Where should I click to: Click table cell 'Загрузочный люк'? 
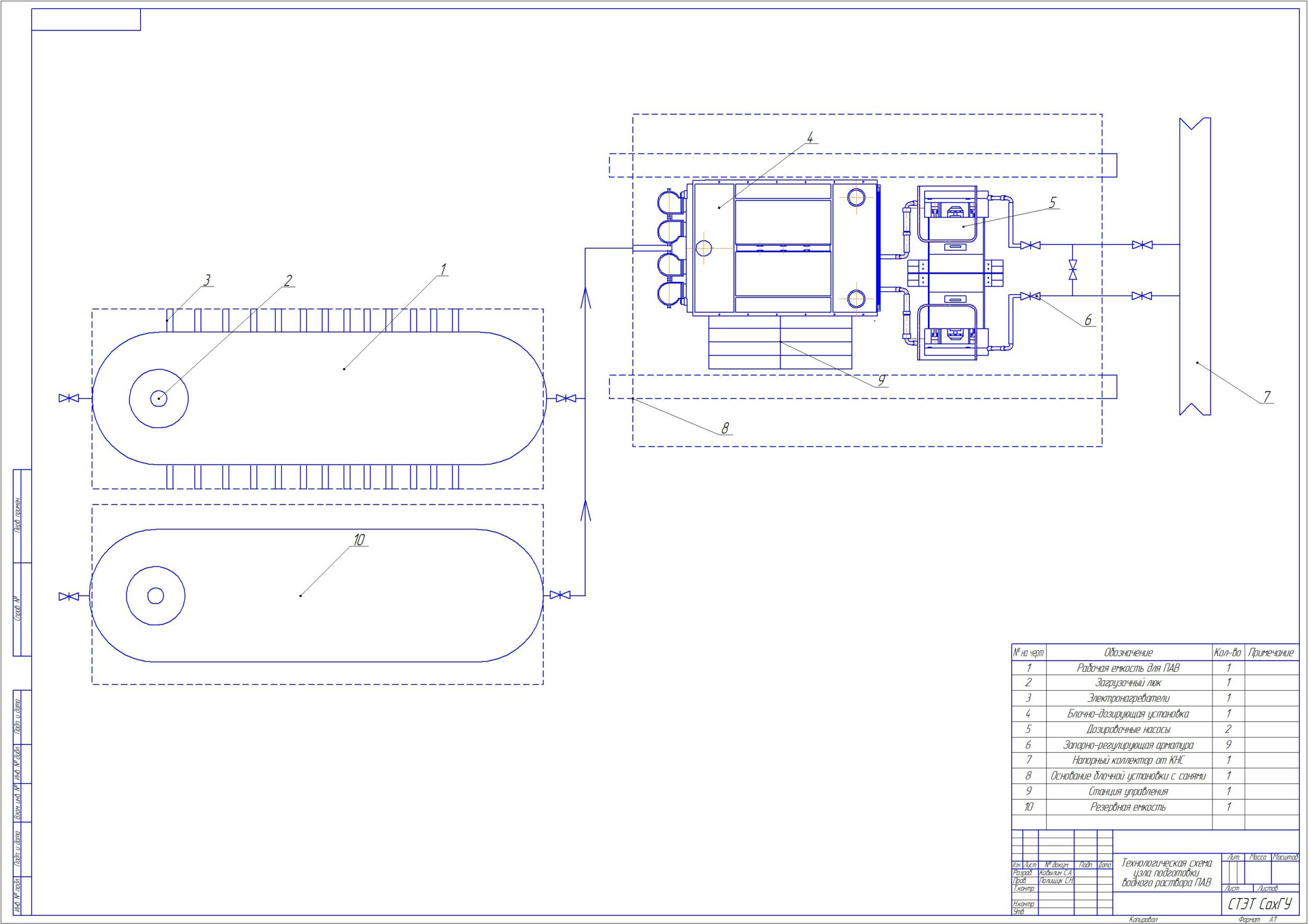tap(1129, 683)
